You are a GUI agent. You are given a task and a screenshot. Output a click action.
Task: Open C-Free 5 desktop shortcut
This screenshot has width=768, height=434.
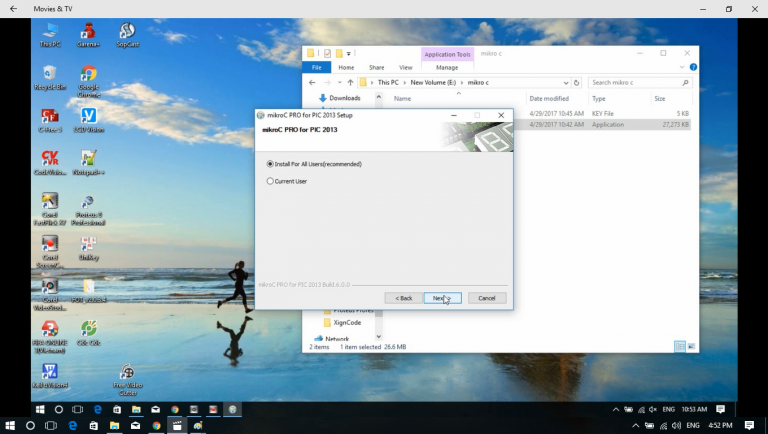(50, 120)
